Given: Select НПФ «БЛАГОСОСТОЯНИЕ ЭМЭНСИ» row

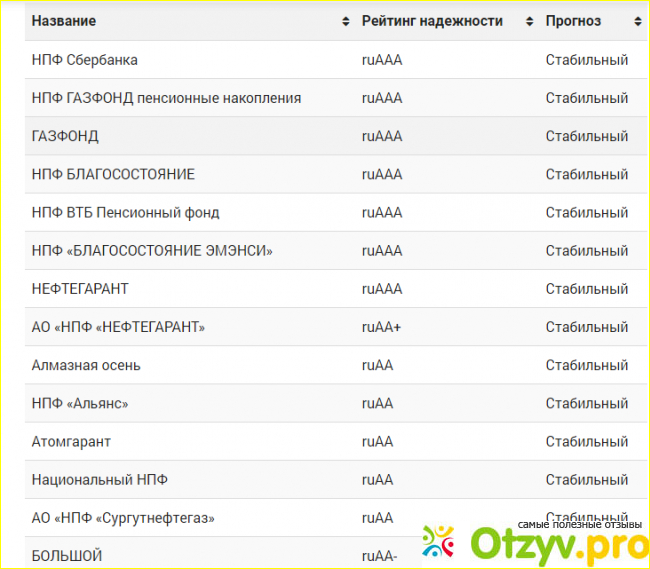Looking at the screenshot, I should [x=152, y=251].
